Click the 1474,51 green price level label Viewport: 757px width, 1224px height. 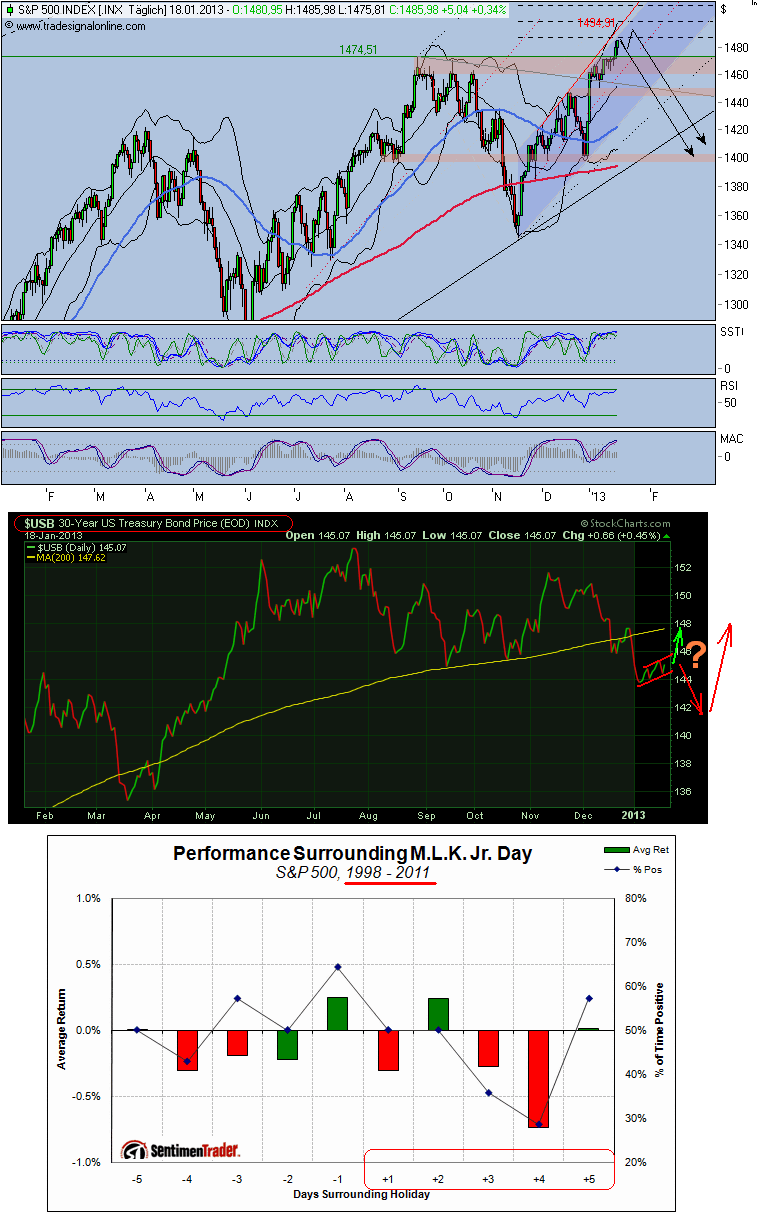(359, 49)
